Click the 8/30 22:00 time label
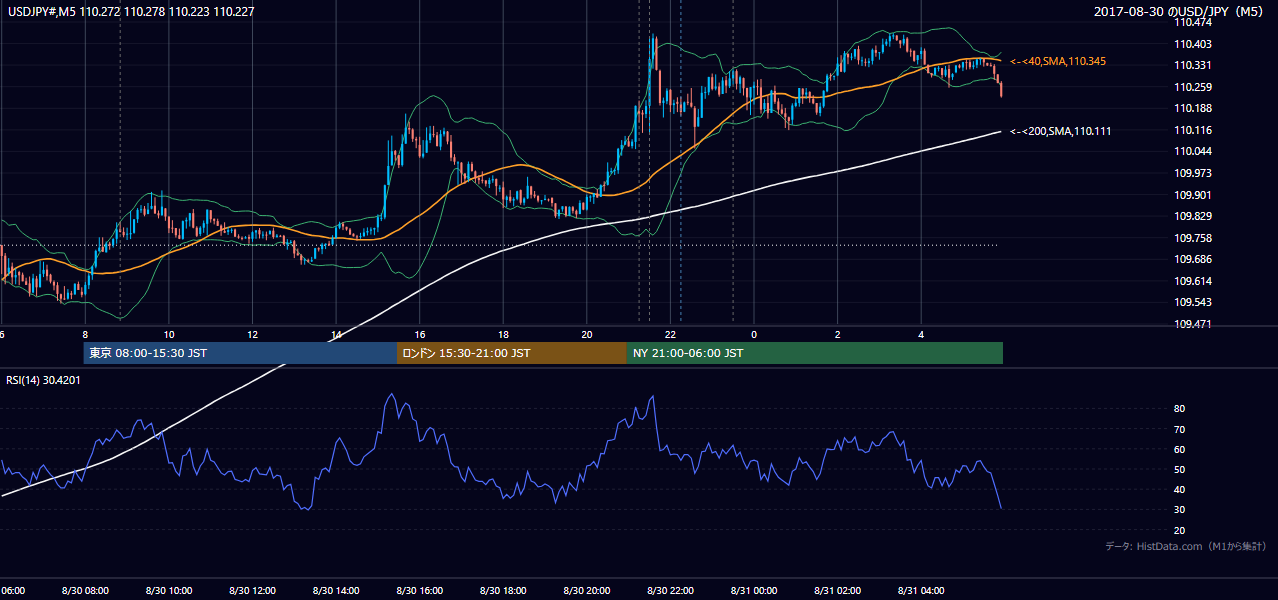This screenshot has width=1278, height=600. click(x=670, y=591)
